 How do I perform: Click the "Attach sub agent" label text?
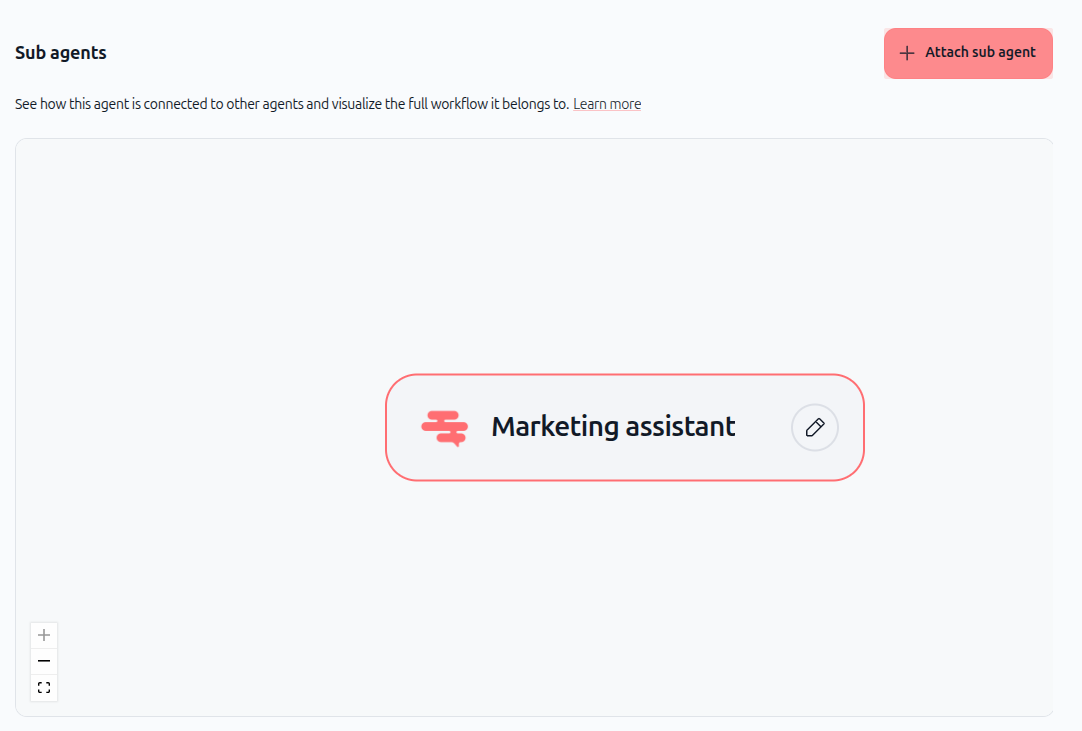(x=980, y=52)
